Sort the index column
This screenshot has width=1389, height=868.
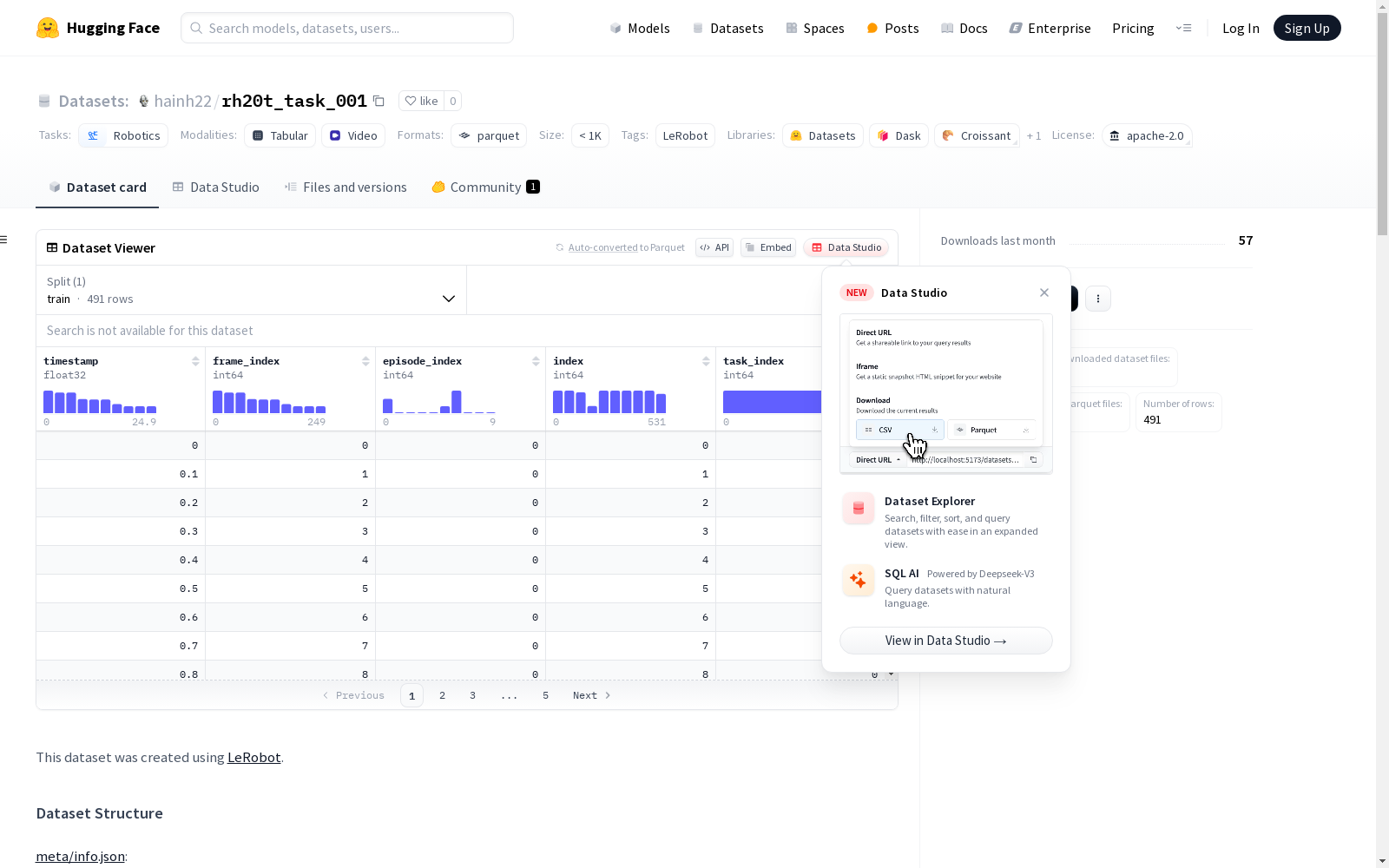pos(706,361)
